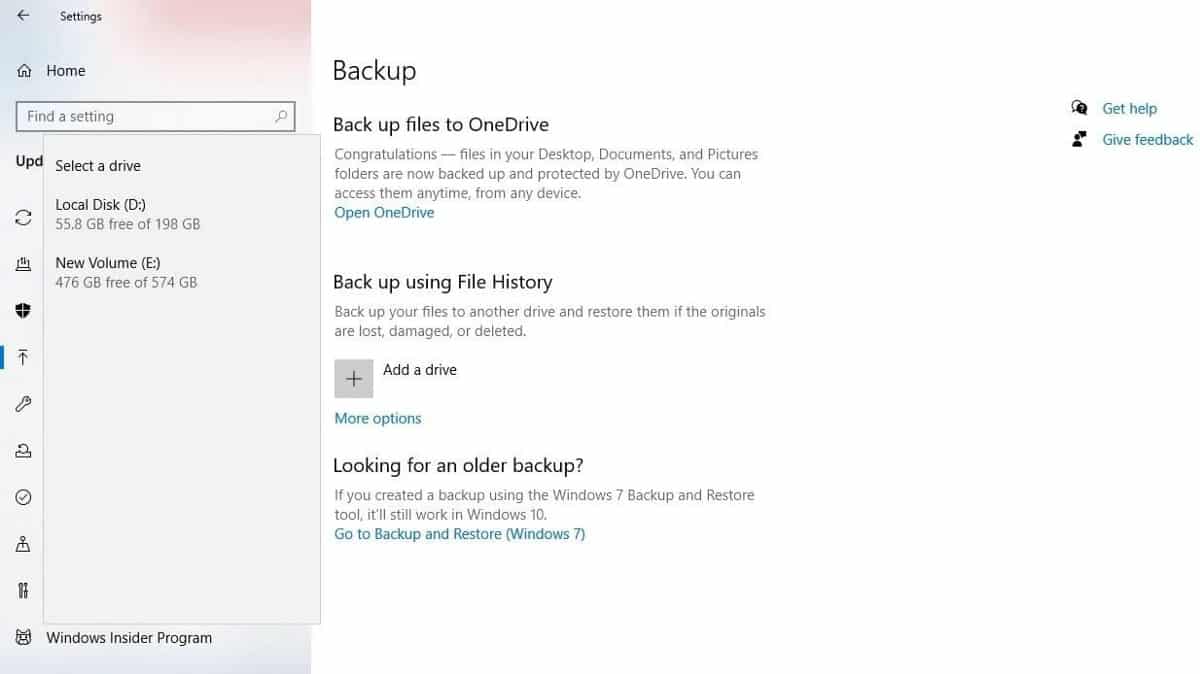Select the Backup upload-arrow sidebar icon

(23, 357)
